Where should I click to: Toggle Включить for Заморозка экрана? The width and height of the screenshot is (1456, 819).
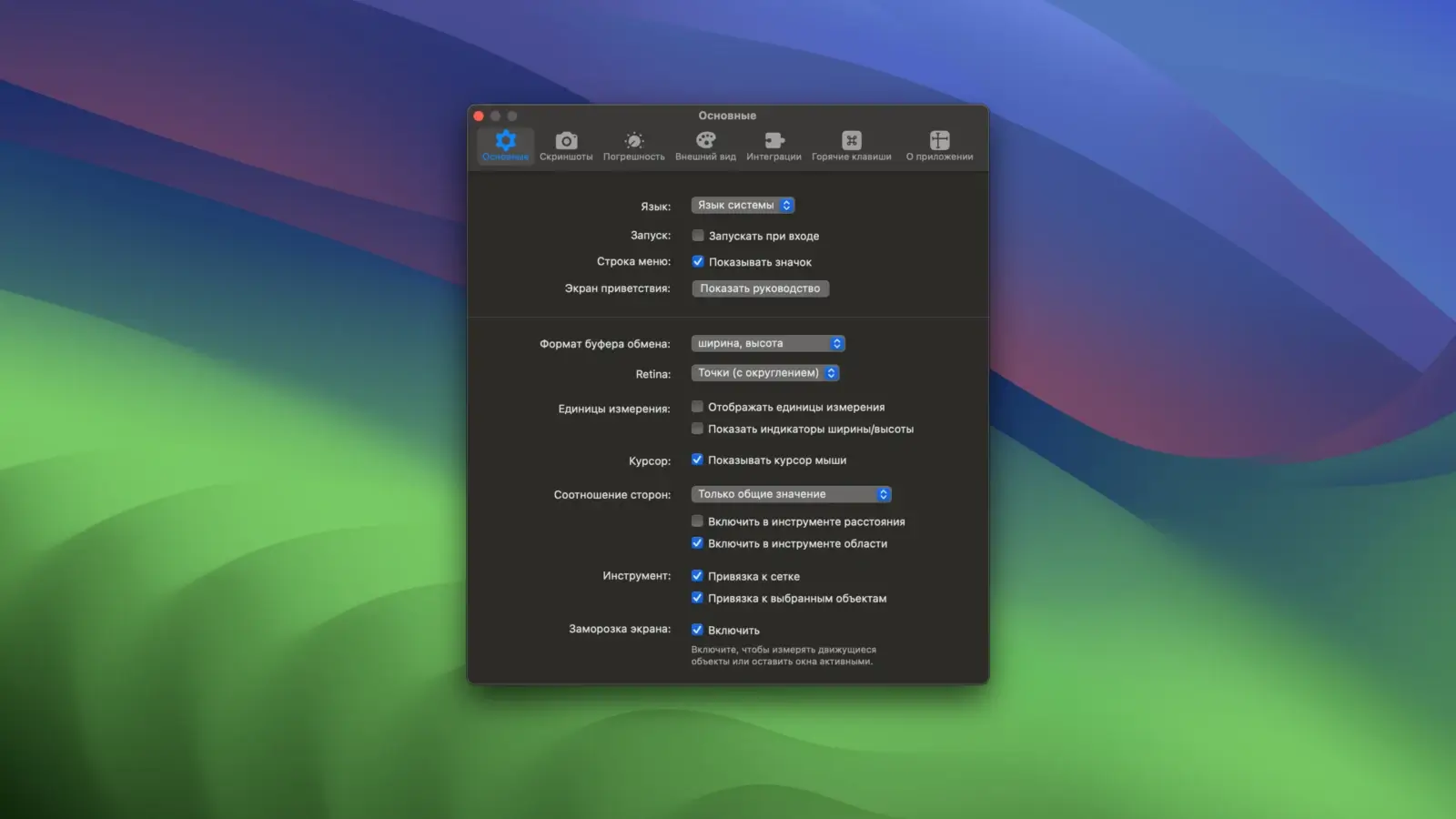pyautogui.click(x=697, y=630)
